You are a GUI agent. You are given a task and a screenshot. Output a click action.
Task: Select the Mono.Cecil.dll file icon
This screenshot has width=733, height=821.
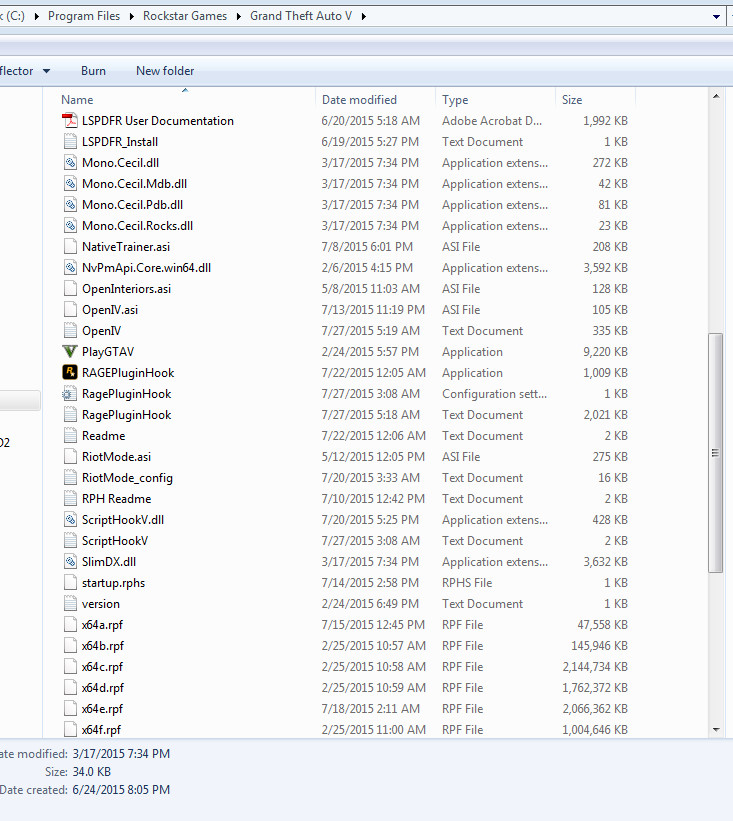click(x=70, y=163)
